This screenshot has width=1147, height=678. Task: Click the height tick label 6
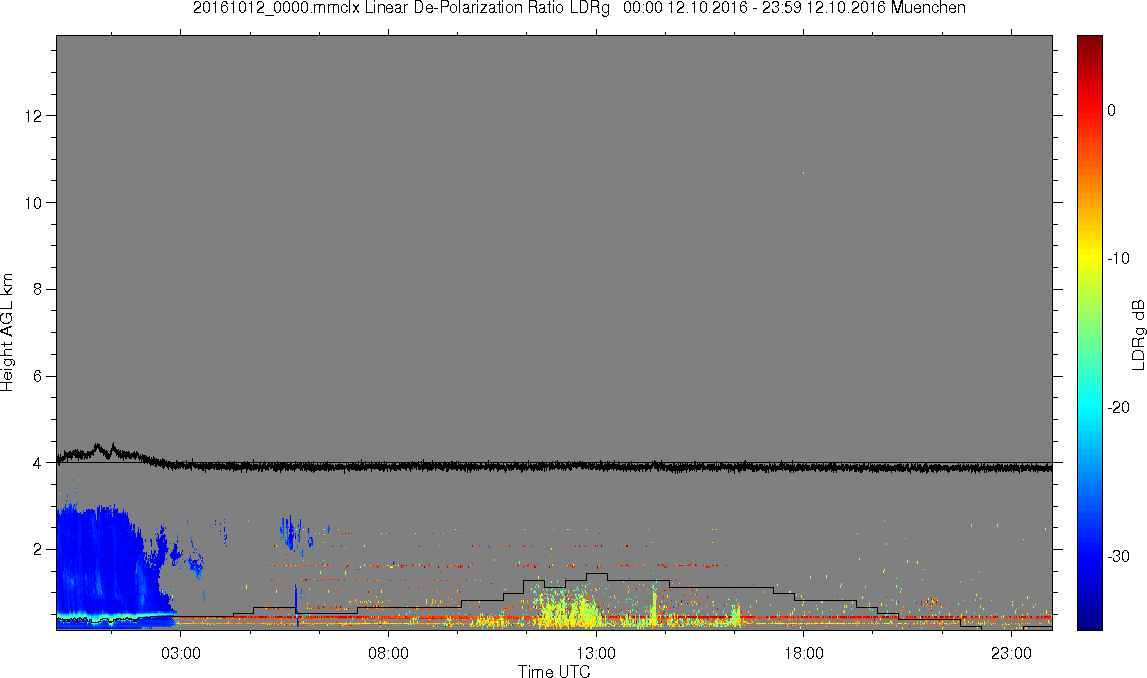pos(37,376)
